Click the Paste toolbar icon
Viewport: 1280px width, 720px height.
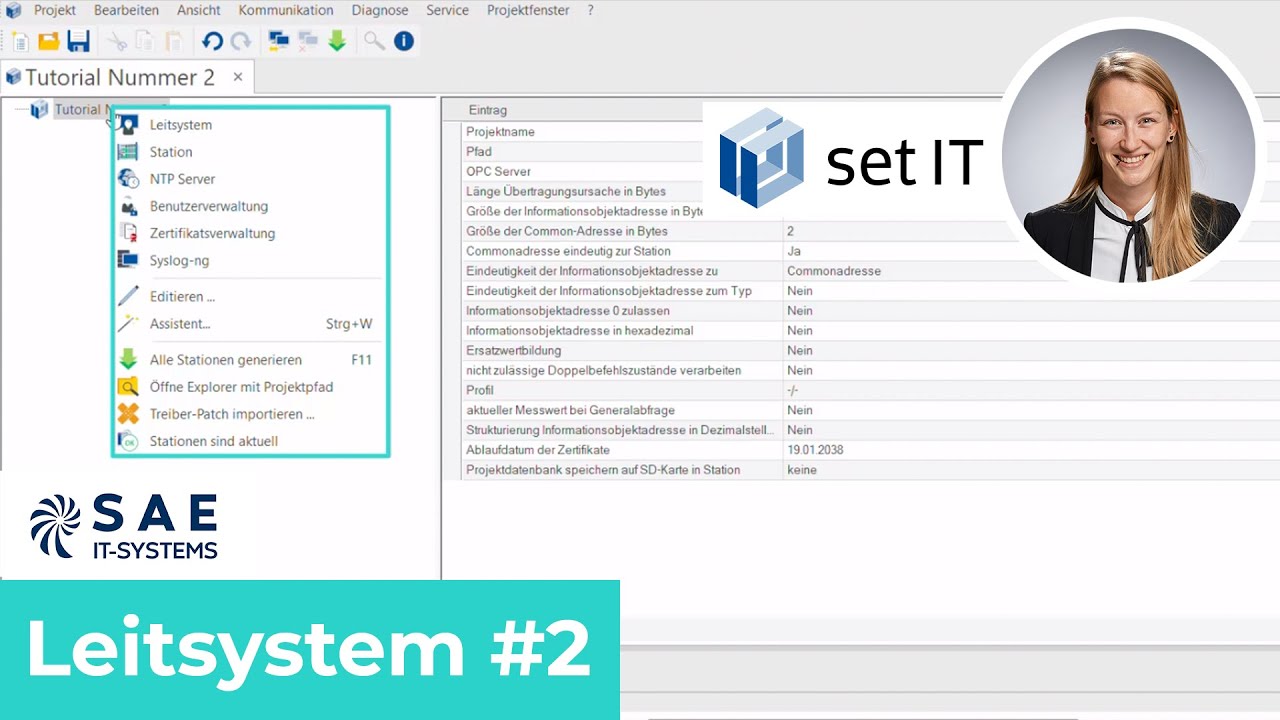click(x=174, y=41)
